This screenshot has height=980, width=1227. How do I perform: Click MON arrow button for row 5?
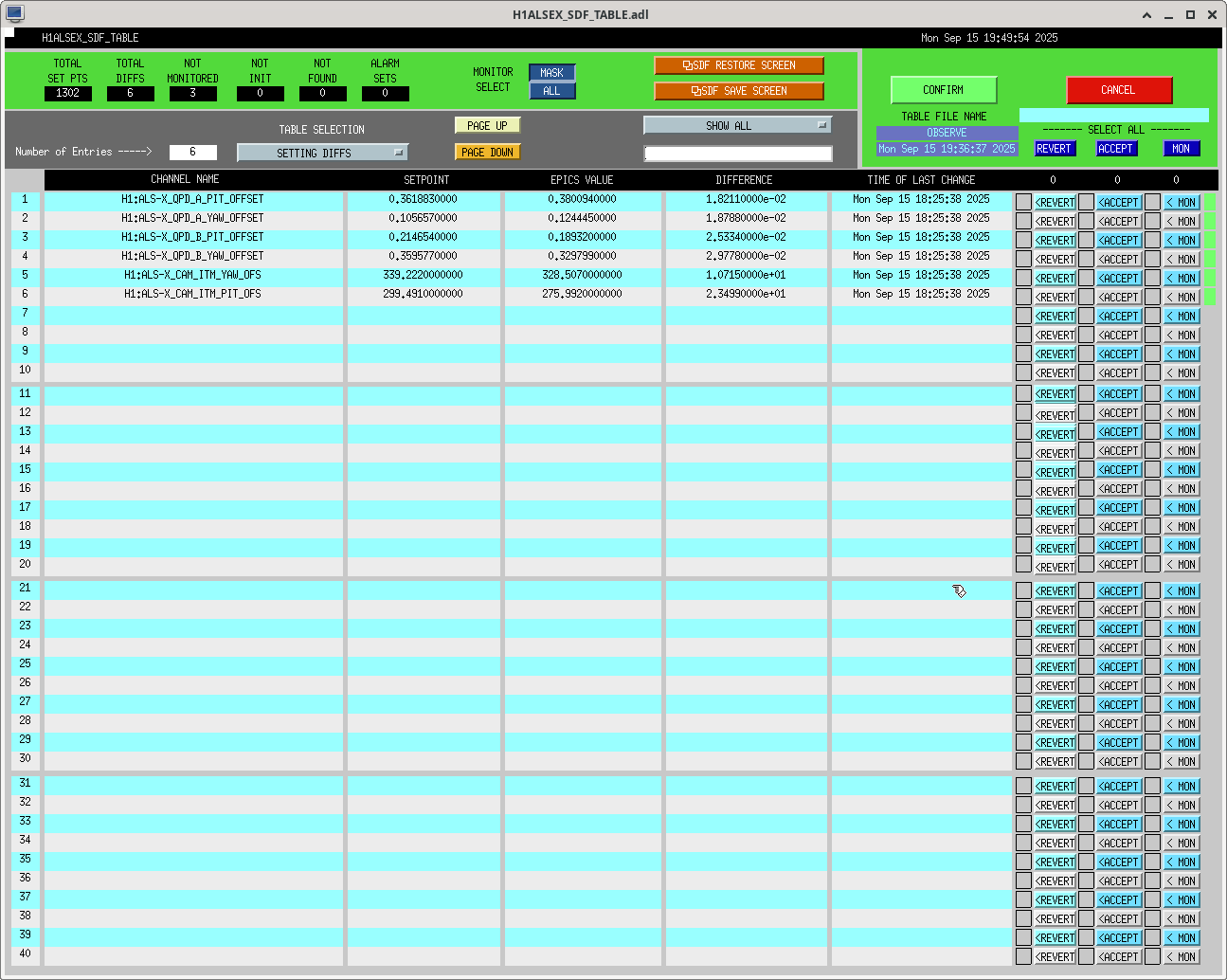[x=1182, y=279]
